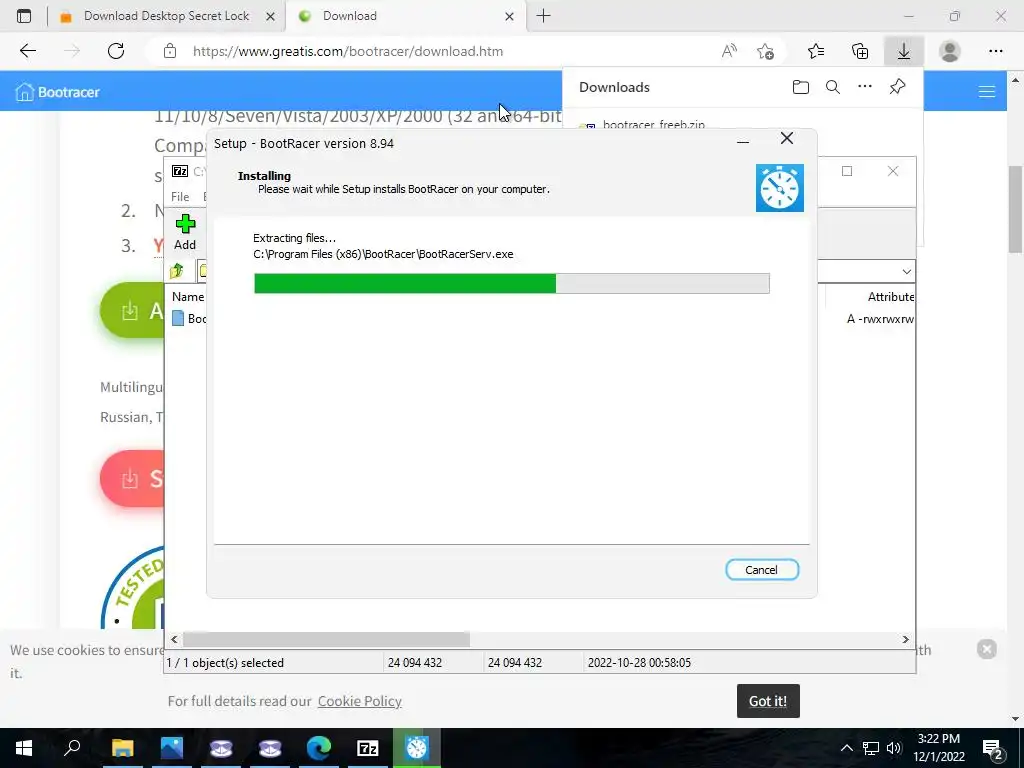This screenshot has height=768, width=1024.
Task: Search downloads in Downloads panel
Action: tap(833, 87)
